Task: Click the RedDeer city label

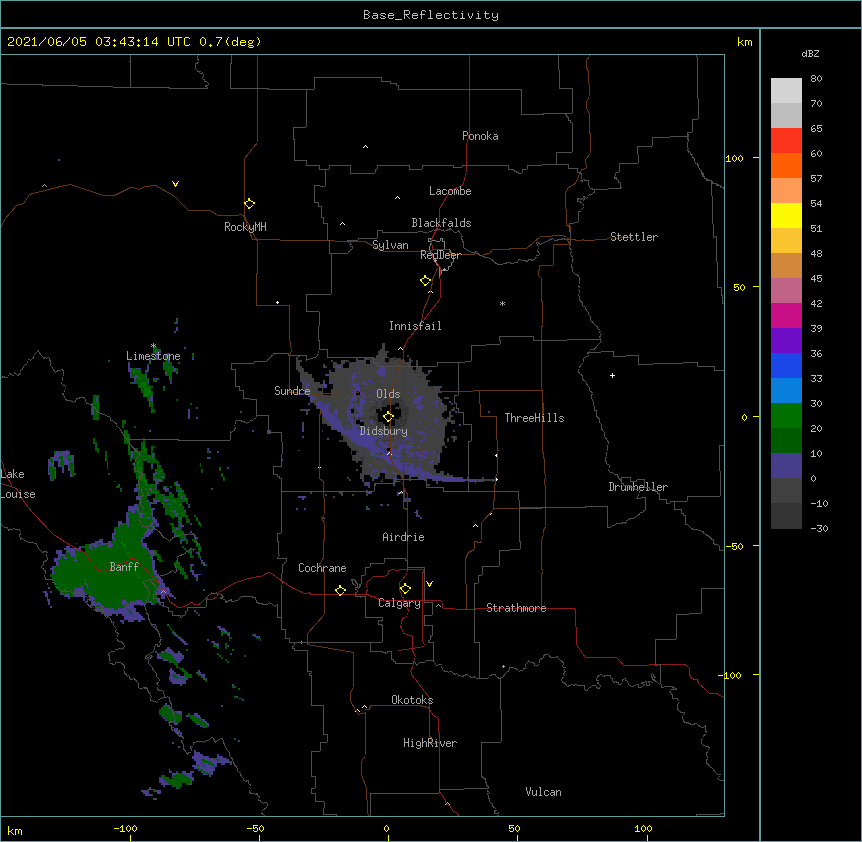Action: (x=440, y=255)
